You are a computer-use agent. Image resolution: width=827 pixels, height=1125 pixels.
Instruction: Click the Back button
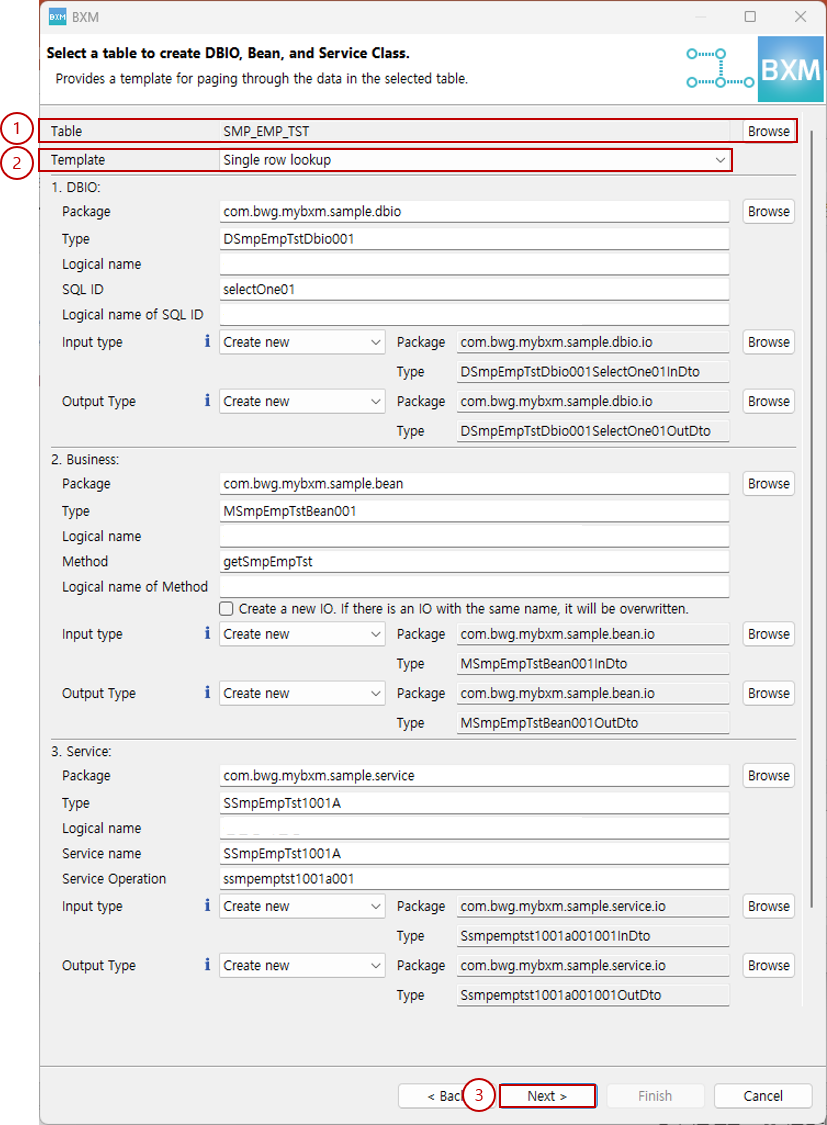pos(440,1095)
